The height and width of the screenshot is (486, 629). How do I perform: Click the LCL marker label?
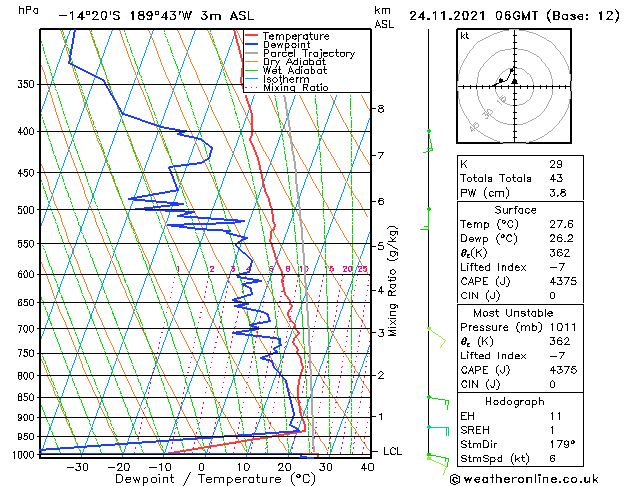[x=393, y=451]
